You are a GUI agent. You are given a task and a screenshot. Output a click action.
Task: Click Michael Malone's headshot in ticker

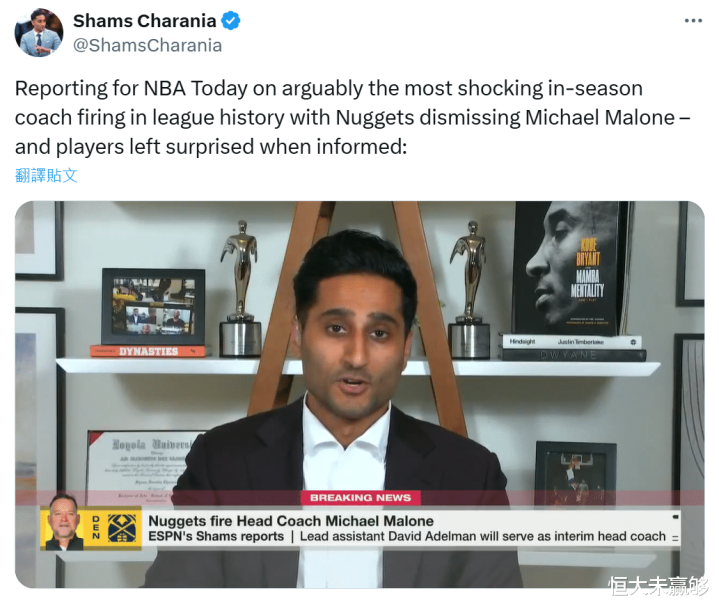64,522
